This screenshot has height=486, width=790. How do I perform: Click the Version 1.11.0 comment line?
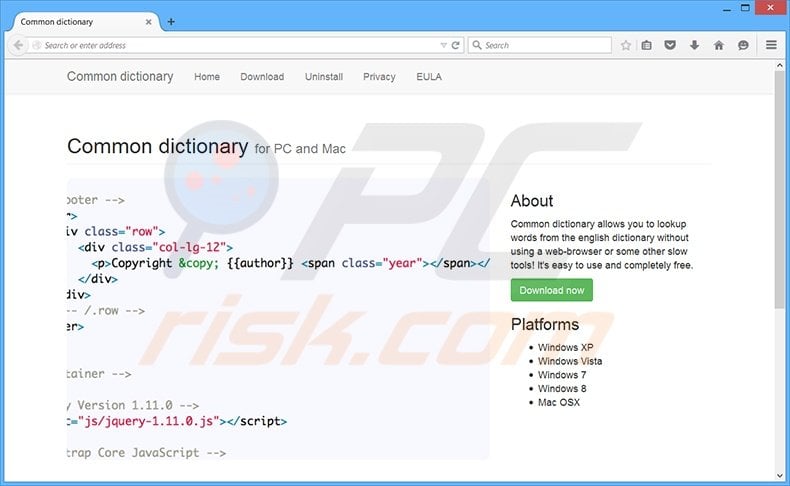coord(133,405)
